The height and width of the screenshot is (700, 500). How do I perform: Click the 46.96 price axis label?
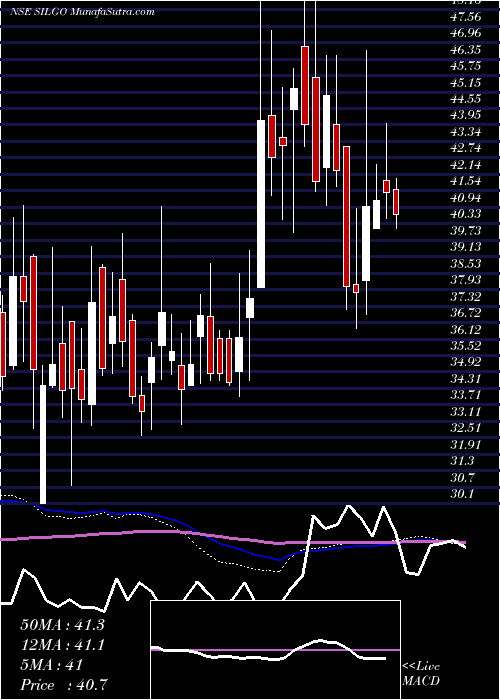tap(466, 33)
